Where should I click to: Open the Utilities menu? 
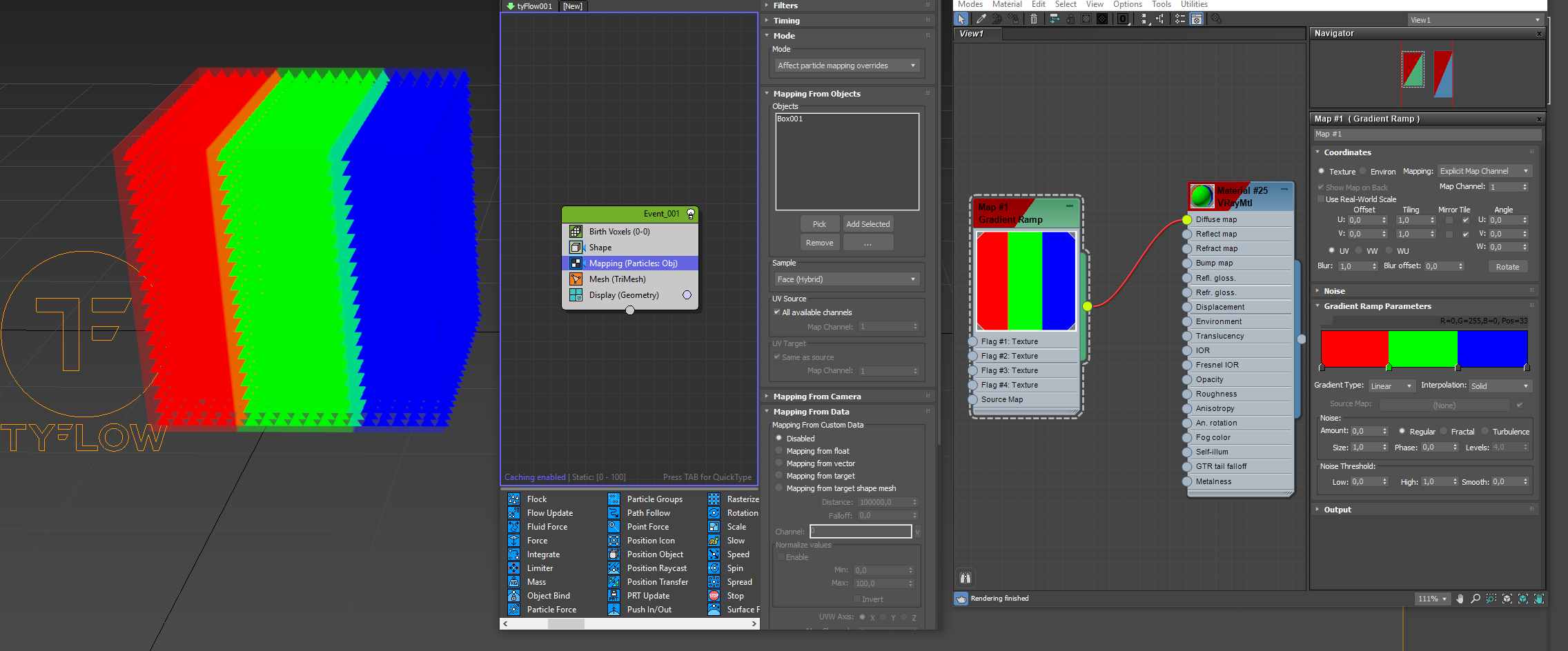pyautogui.click(x=1194, y=5)
